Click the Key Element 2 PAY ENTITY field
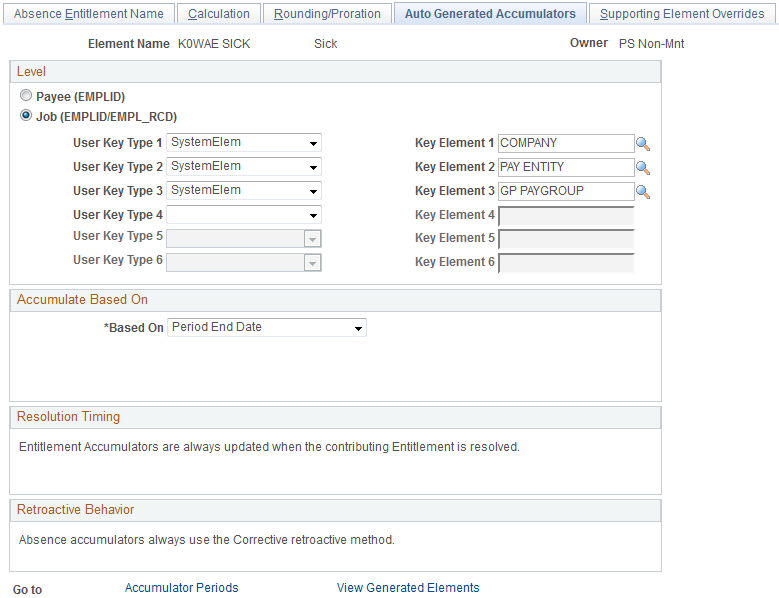779x598 pixels. 566,167
